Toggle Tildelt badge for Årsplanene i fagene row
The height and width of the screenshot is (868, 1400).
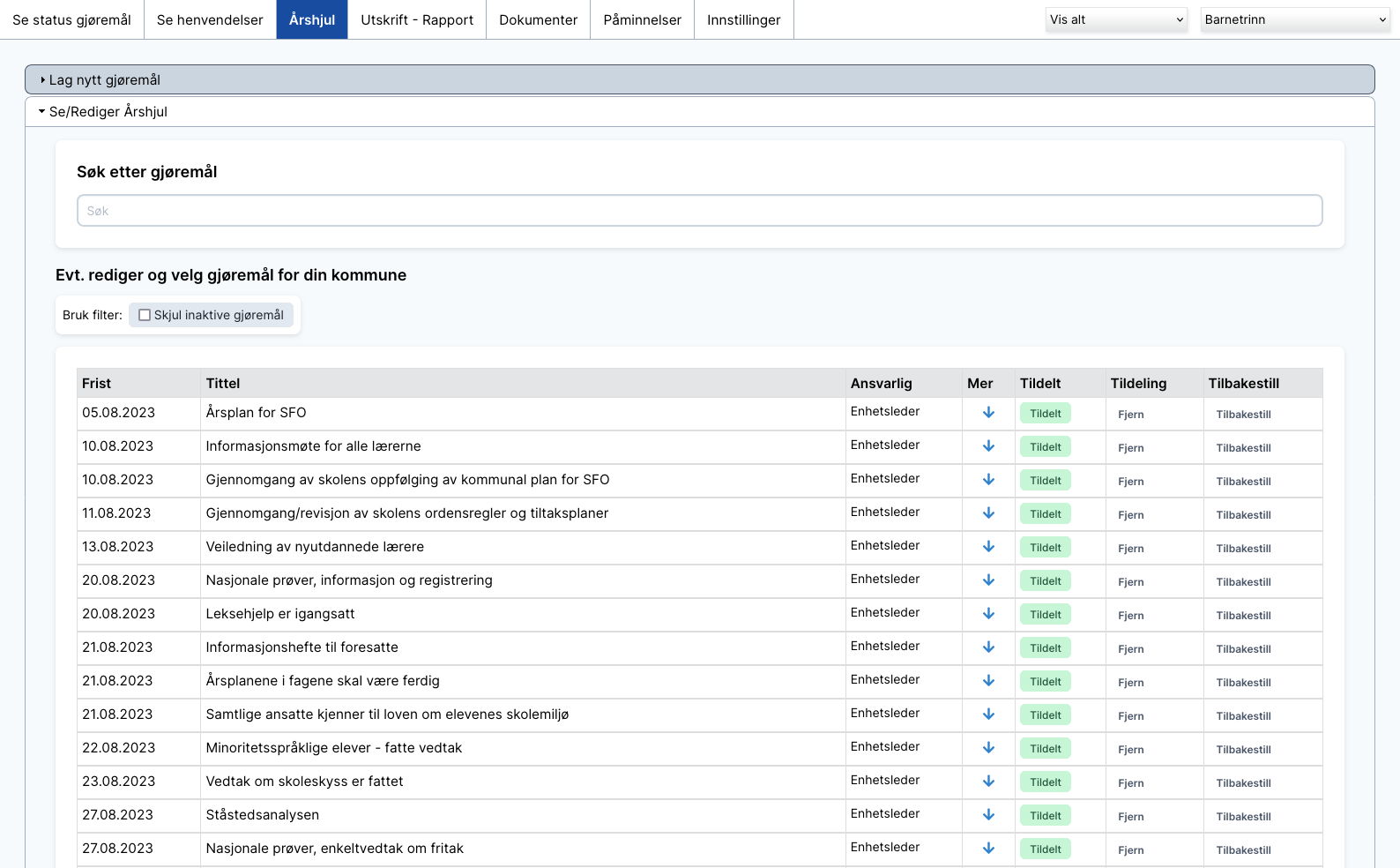1045,682
